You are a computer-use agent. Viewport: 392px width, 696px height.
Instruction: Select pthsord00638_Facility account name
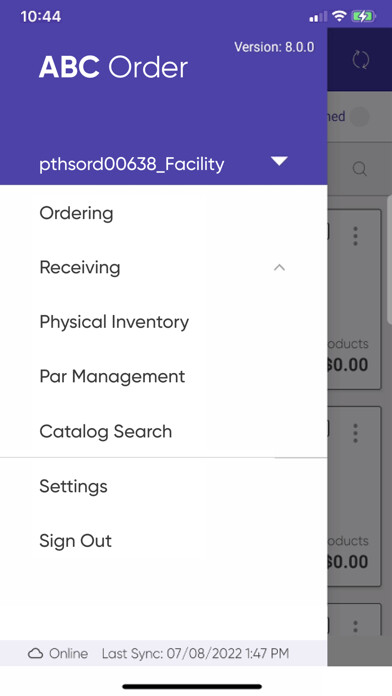[131, 164]
